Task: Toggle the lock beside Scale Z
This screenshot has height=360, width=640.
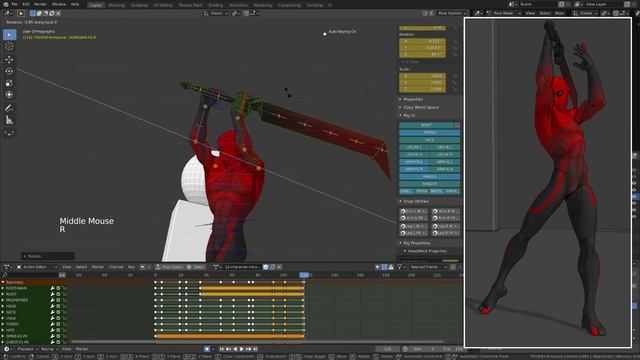Action: (455, 89)
